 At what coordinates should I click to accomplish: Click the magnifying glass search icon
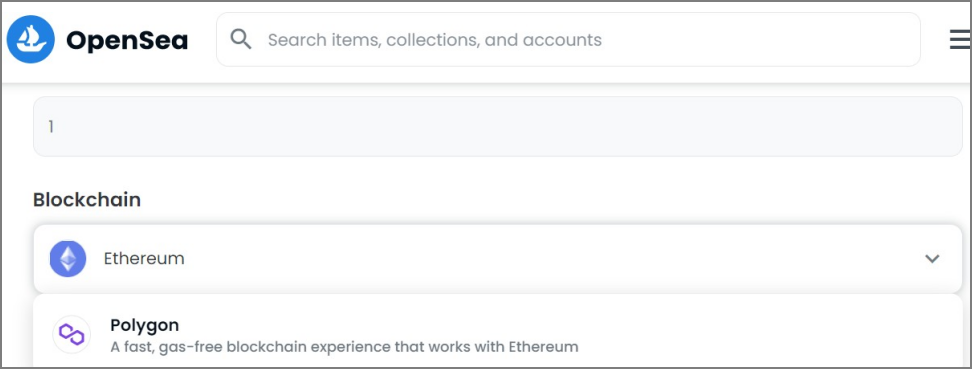[x=241, y=39]
